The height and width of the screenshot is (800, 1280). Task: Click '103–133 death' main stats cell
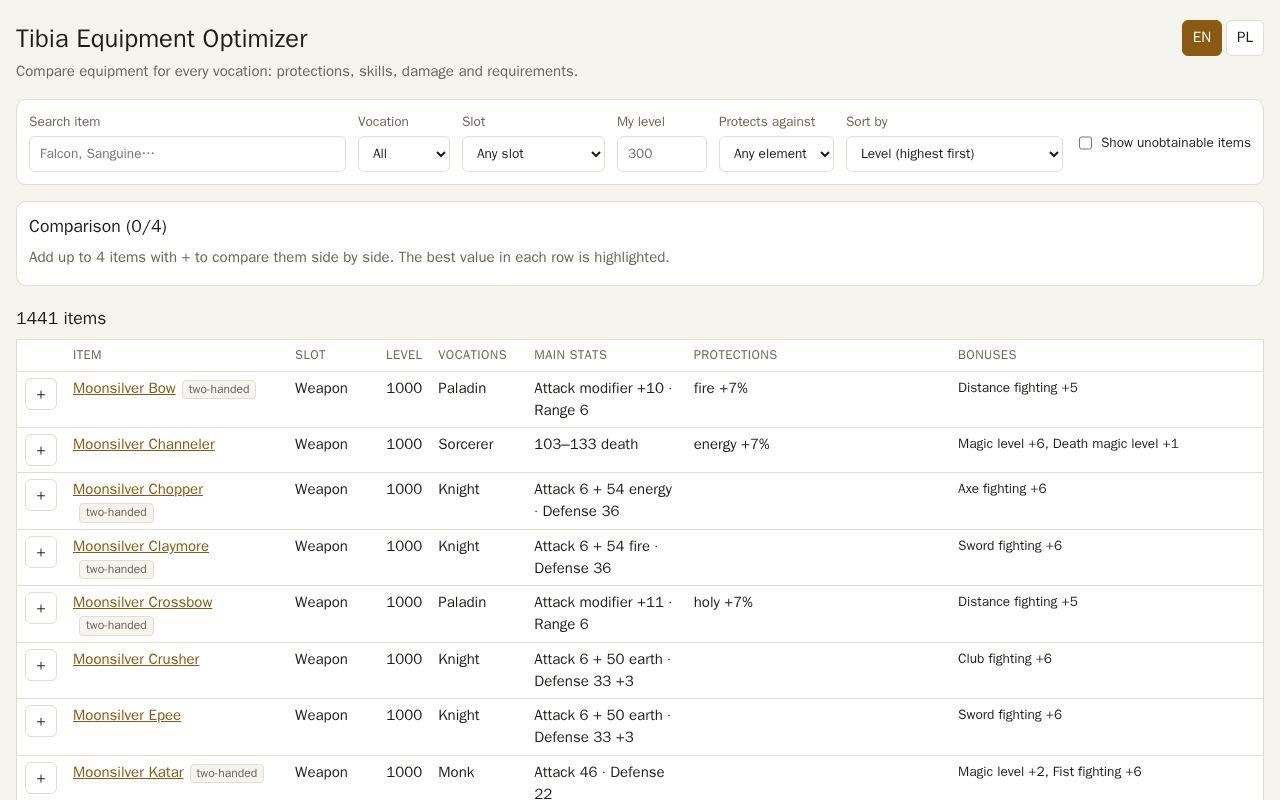tap(586, 444)
